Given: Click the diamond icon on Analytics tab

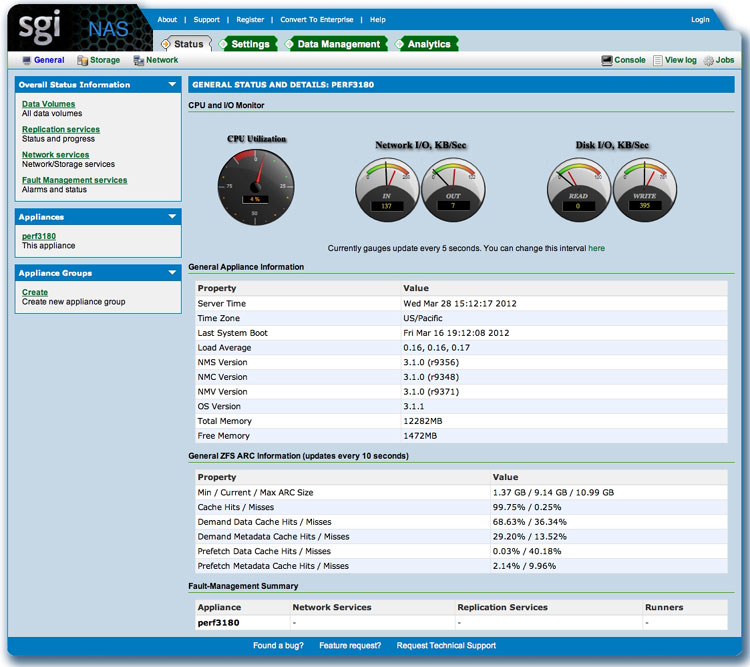Looking at the screenshot, I should coord(399,44).
